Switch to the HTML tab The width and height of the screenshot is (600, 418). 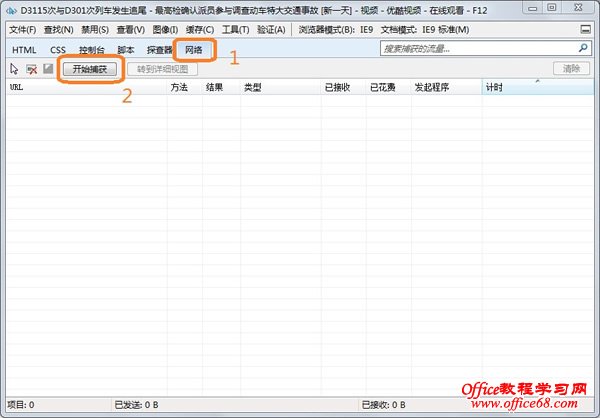pyautogui.click(x=24, y=50)
